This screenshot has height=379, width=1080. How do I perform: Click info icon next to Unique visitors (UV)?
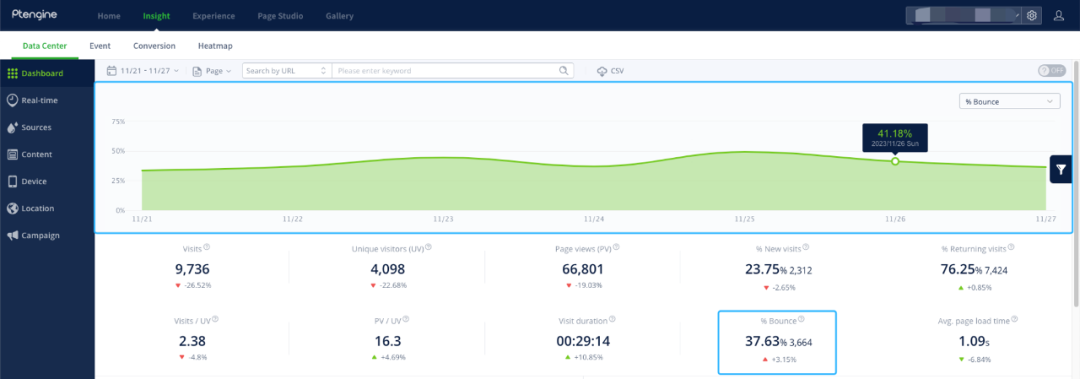click(428, 247)
